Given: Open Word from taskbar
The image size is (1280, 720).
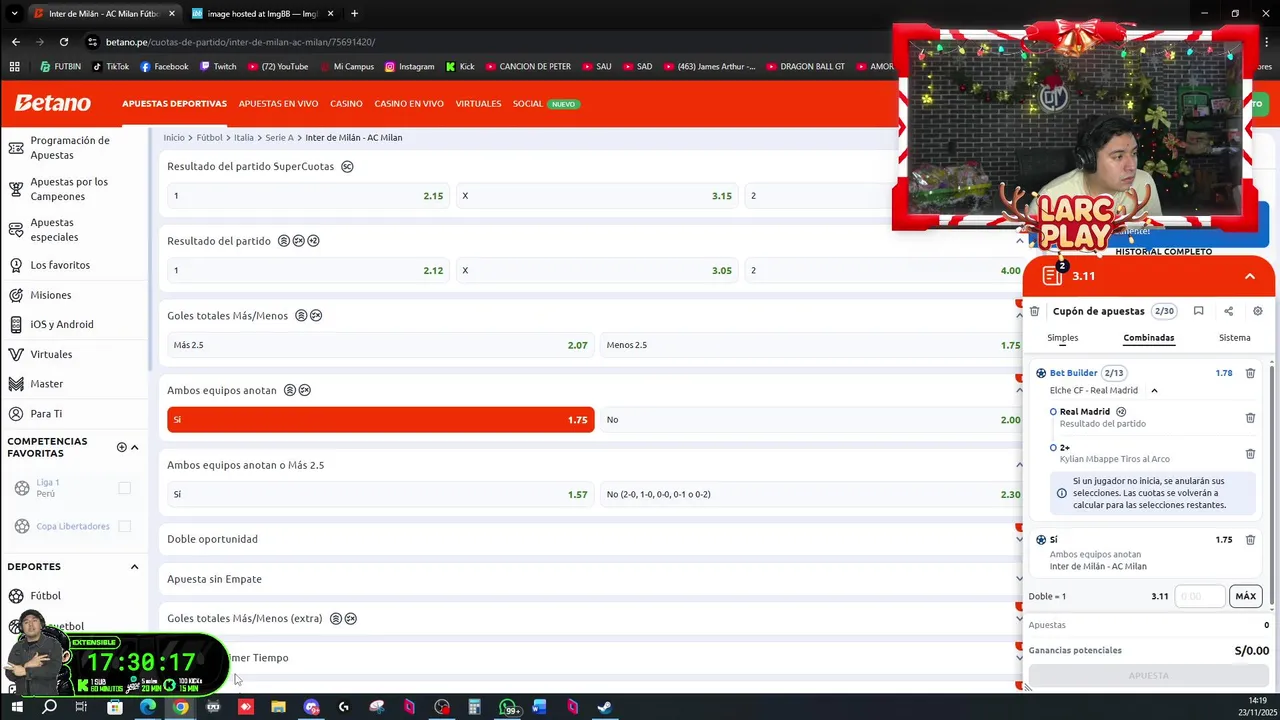Looking at the screenshot, I should pyautogui.click(x=539, y=707).
